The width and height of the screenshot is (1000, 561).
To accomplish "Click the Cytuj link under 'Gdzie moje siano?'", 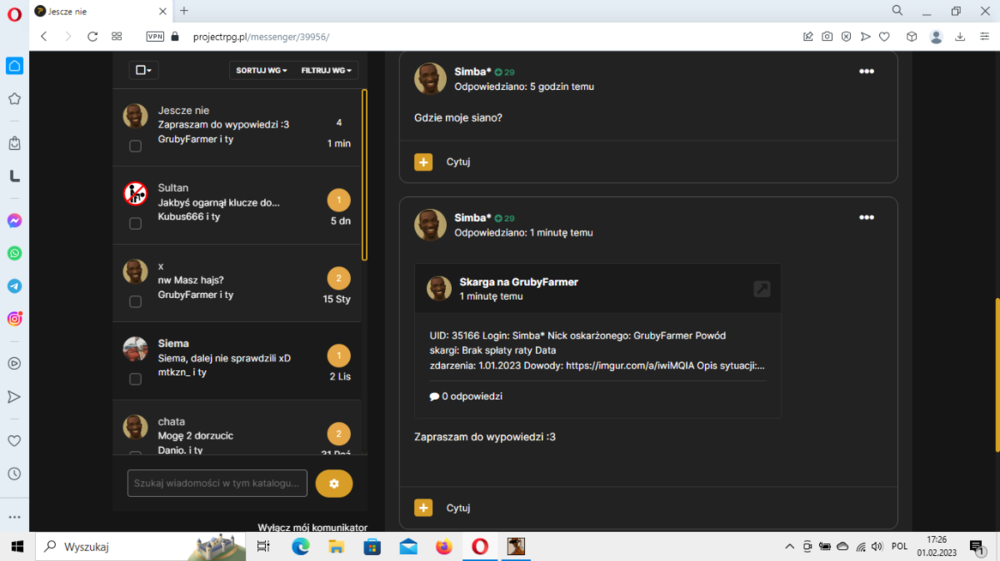I will click(458, 162).
